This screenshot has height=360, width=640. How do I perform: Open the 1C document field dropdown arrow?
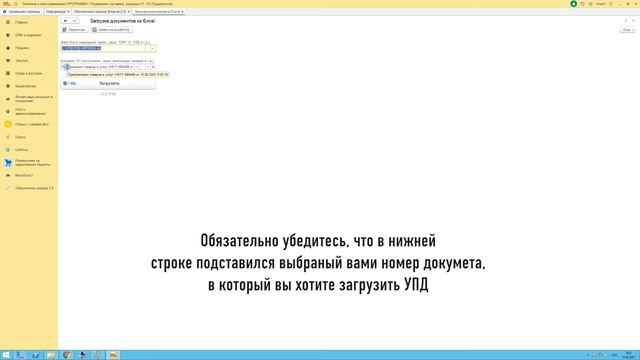138,67
